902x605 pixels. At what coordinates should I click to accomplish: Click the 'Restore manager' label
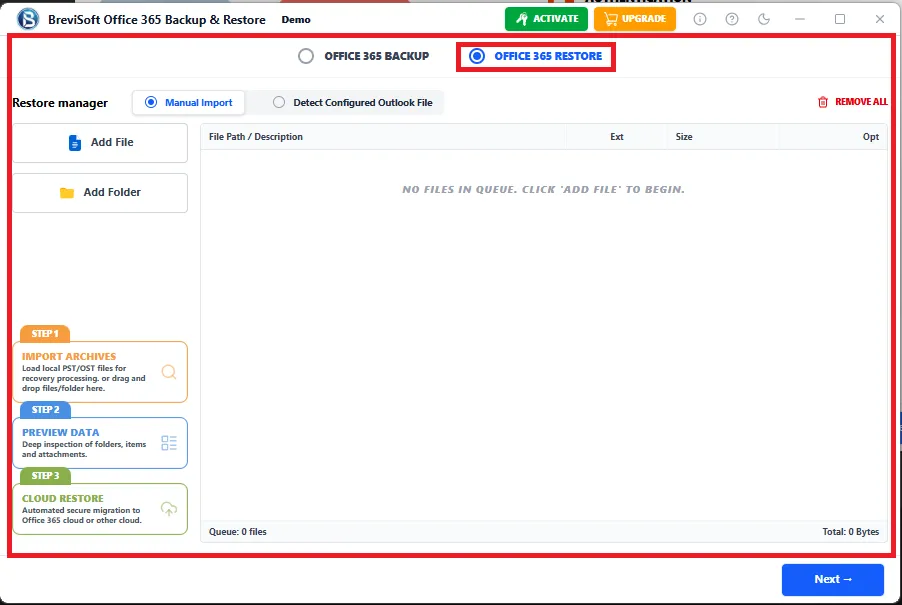[60, 103]
